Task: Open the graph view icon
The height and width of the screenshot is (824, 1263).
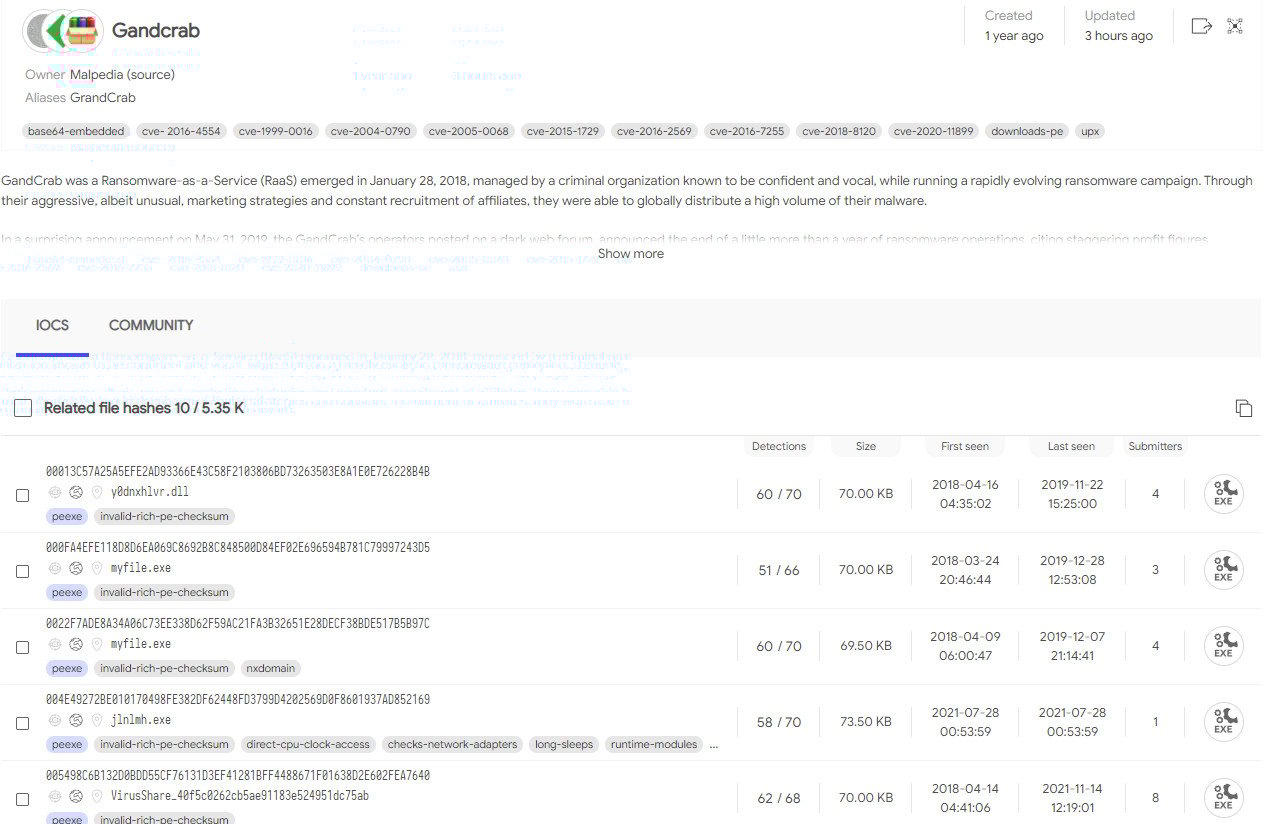Action: (x=1235, y=26)
